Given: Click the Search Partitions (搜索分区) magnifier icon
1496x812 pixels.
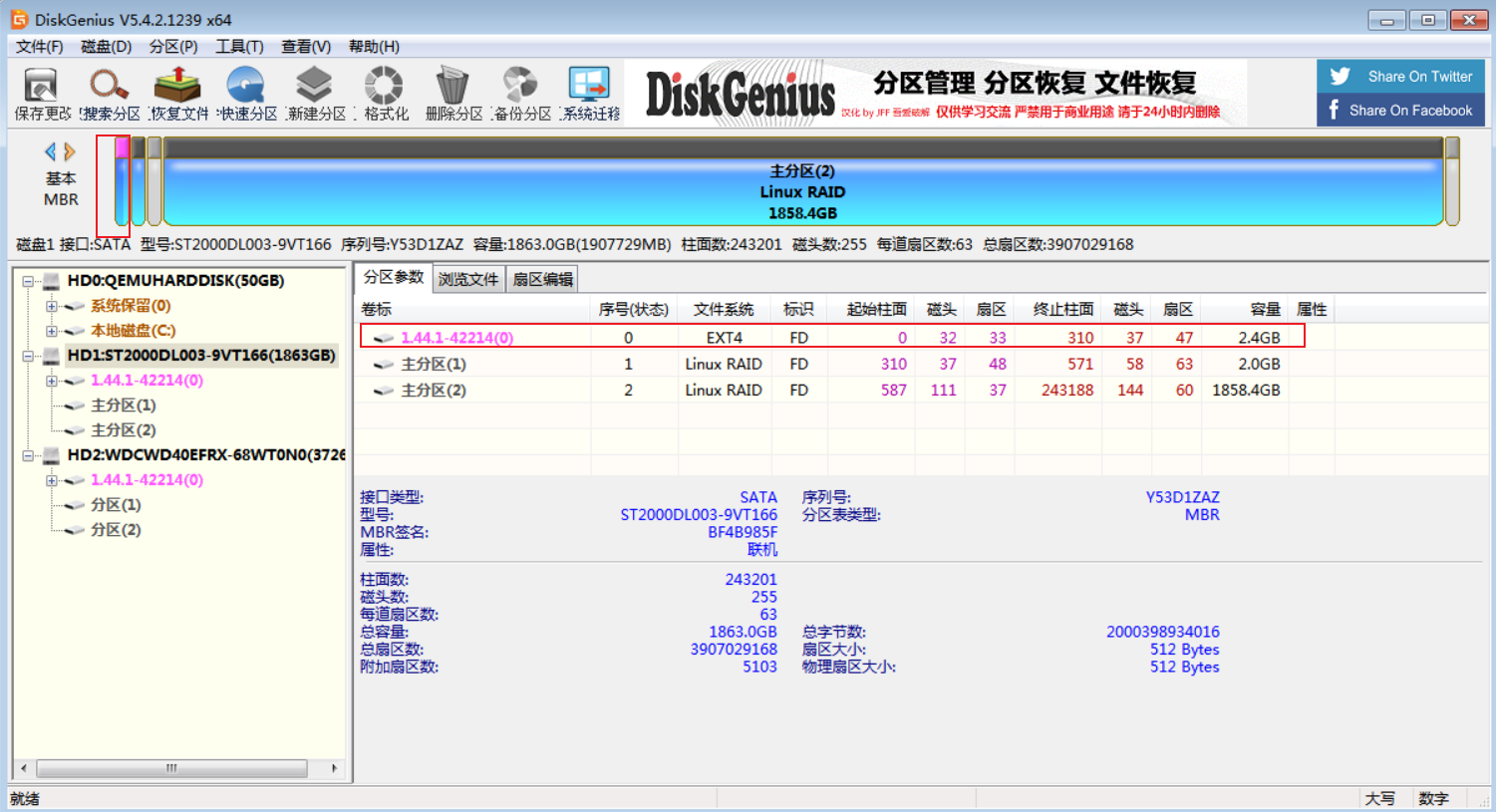Looking at the screenshot, I should coord(109,94).
